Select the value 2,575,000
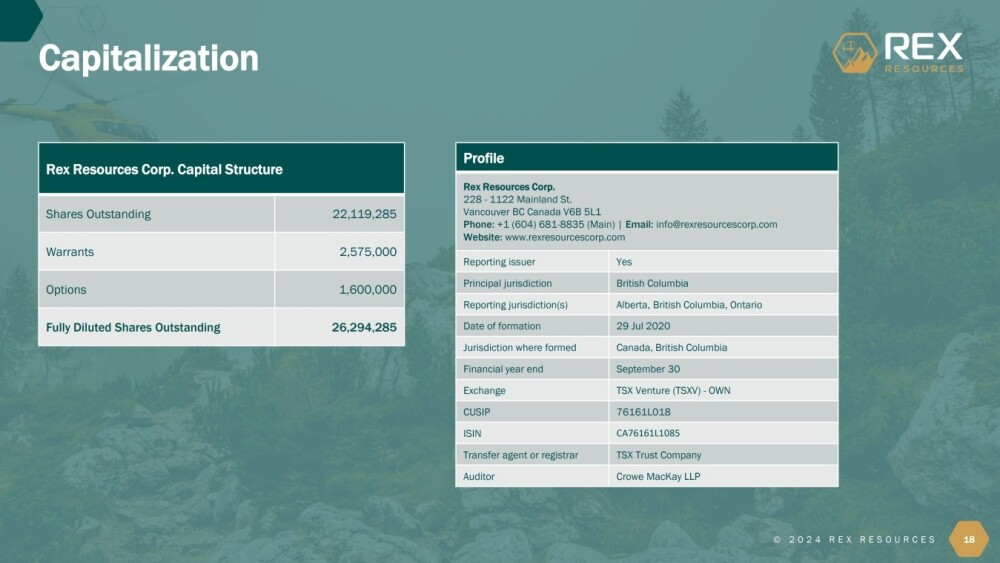Viewport: 1000px width, 563px height. 368,252
